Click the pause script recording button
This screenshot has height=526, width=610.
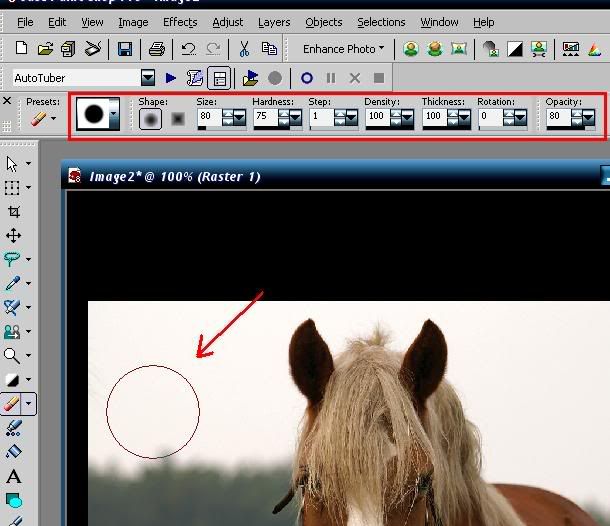coord(331,78)
